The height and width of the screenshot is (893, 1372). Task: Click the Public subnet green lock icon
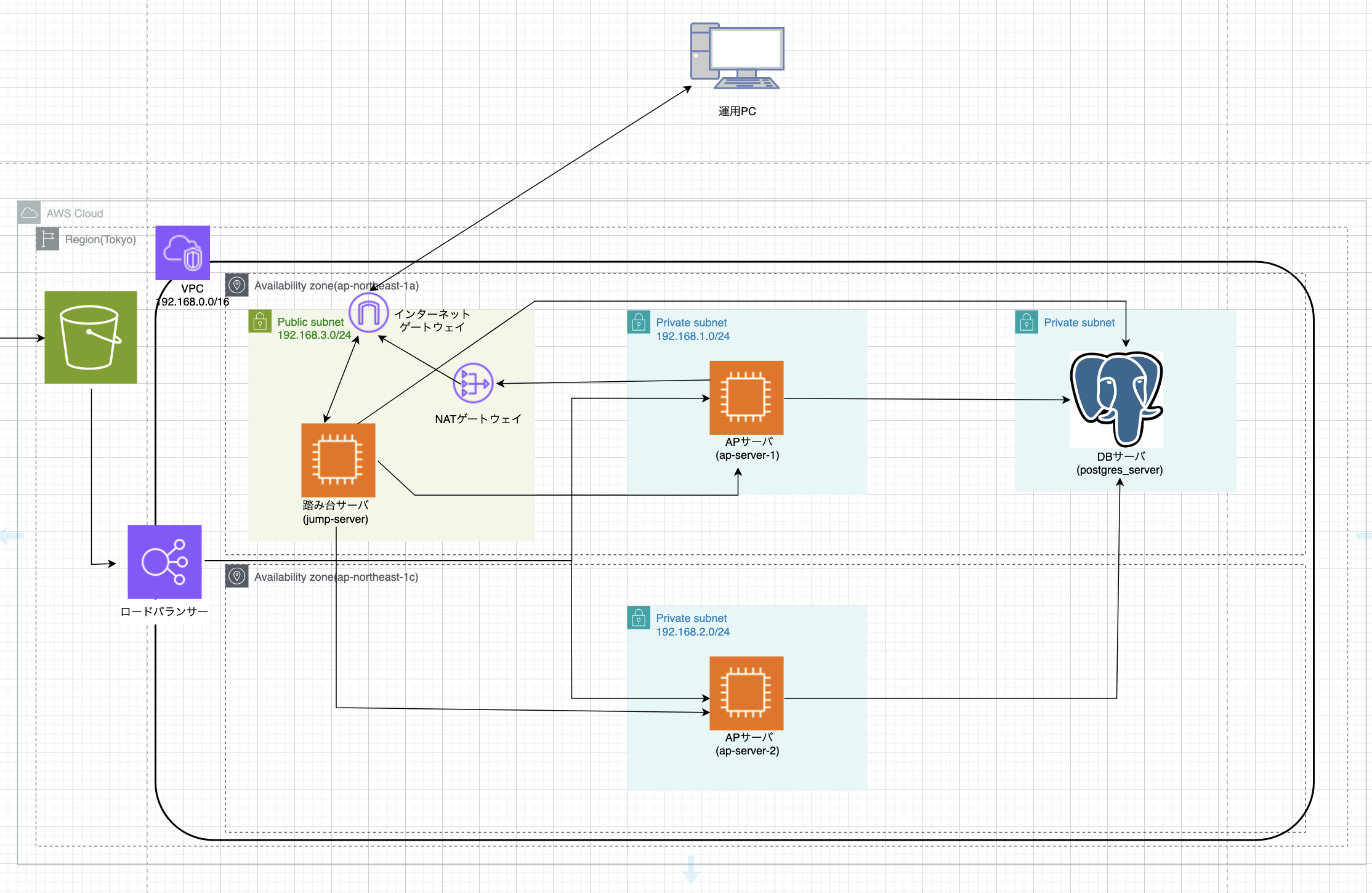[x=260, y=321]
